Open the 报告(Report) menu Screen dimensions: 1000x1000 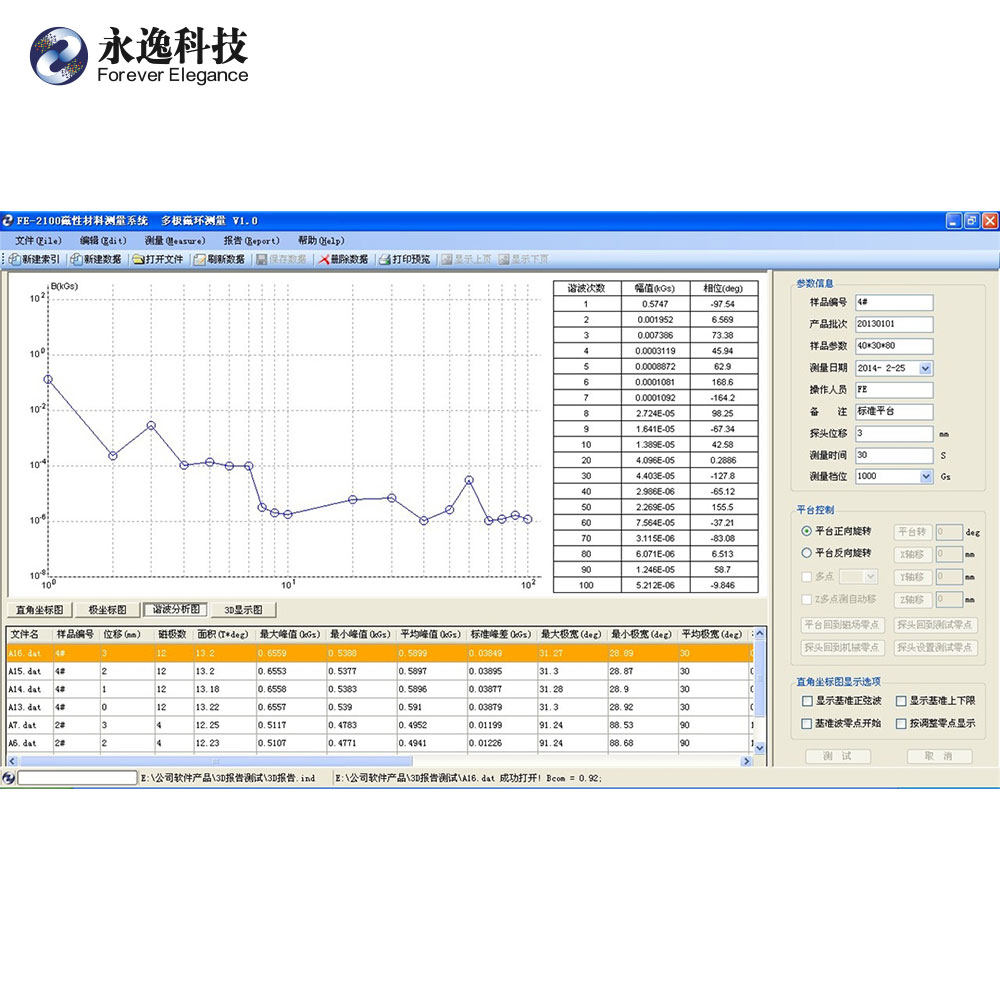251,240
